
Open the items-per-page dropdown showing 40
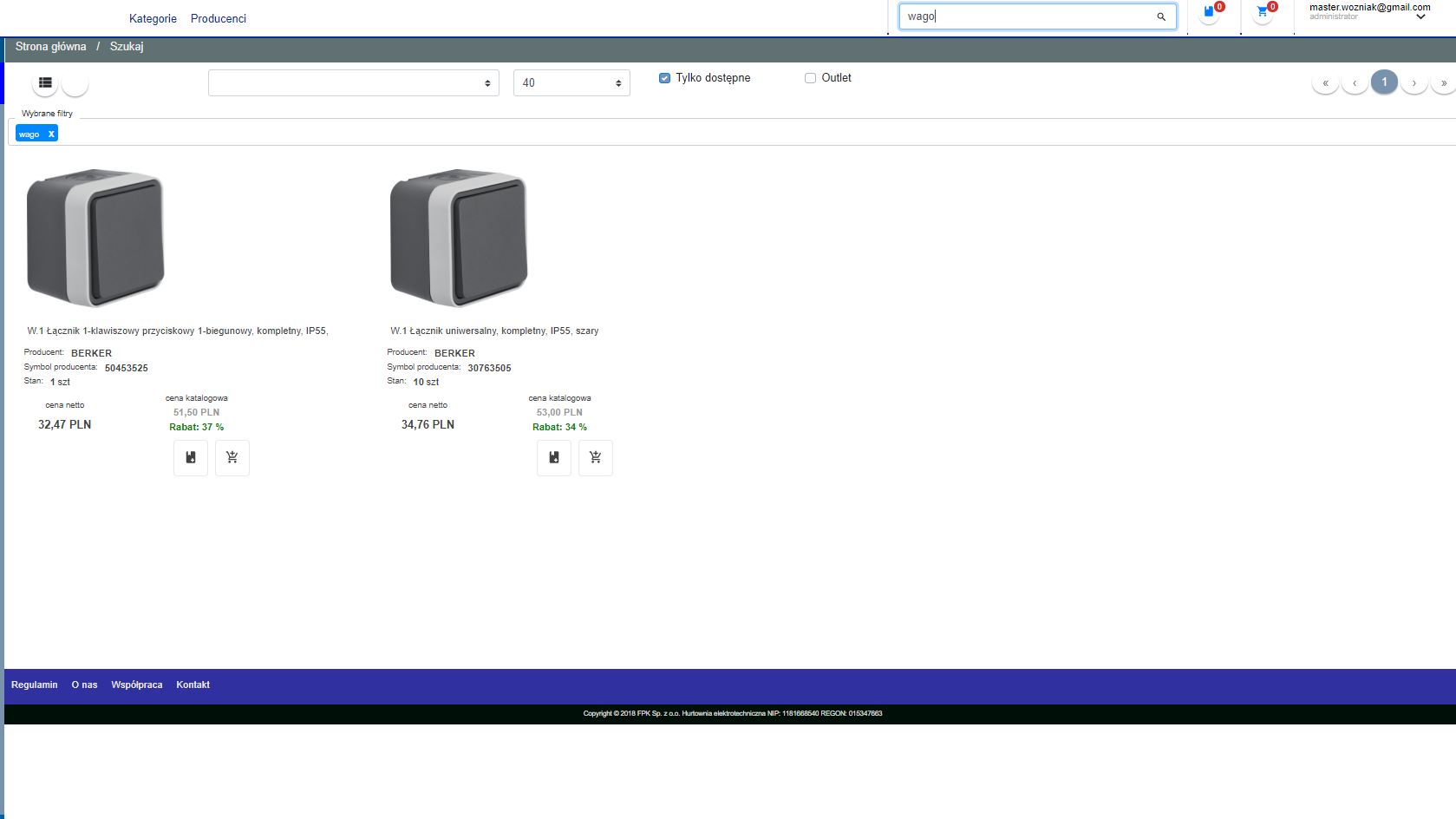(571, 83)
